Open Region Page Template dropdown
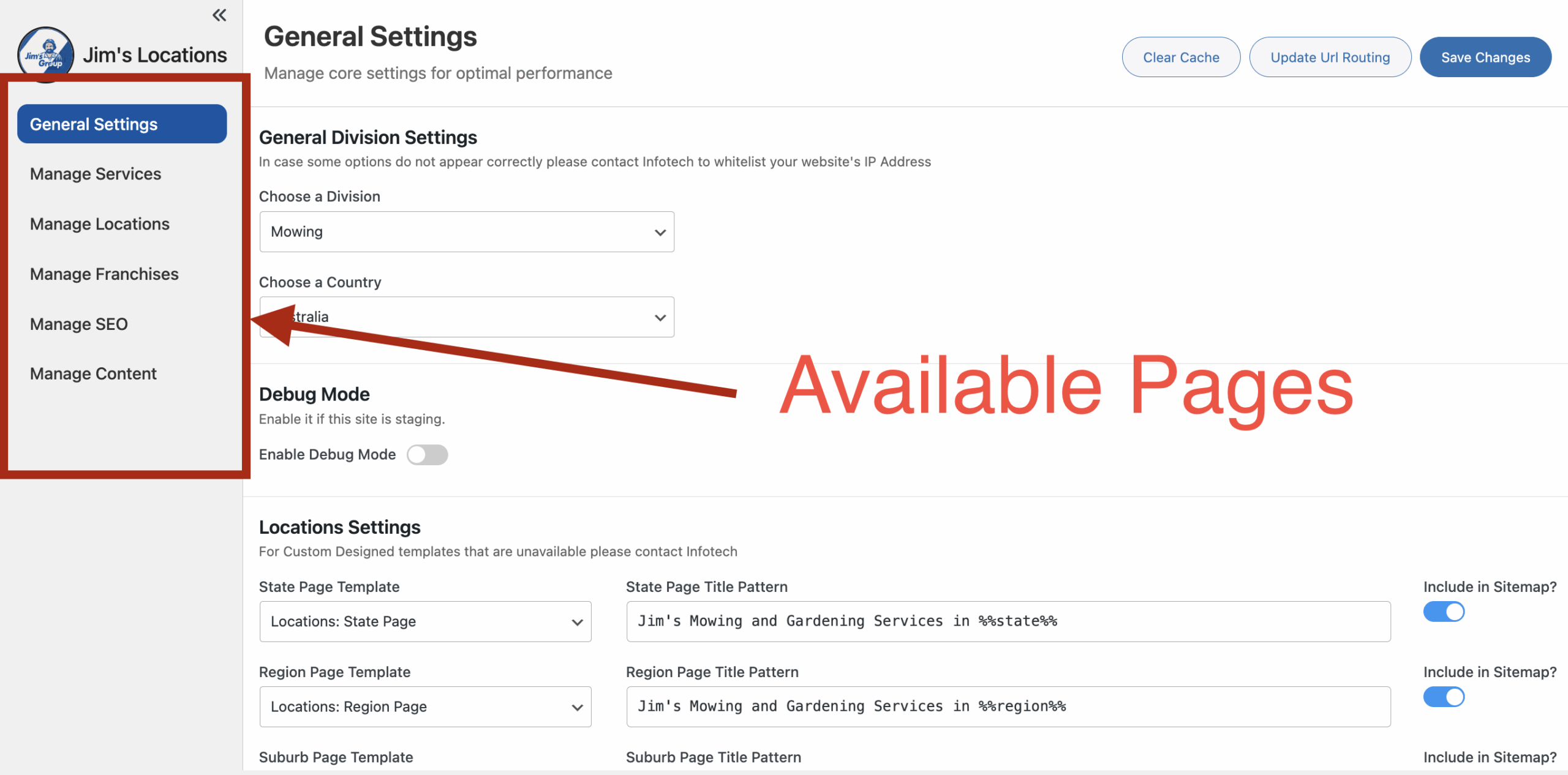The height and width of the screenshot is (775, 1568). [425, 706]
